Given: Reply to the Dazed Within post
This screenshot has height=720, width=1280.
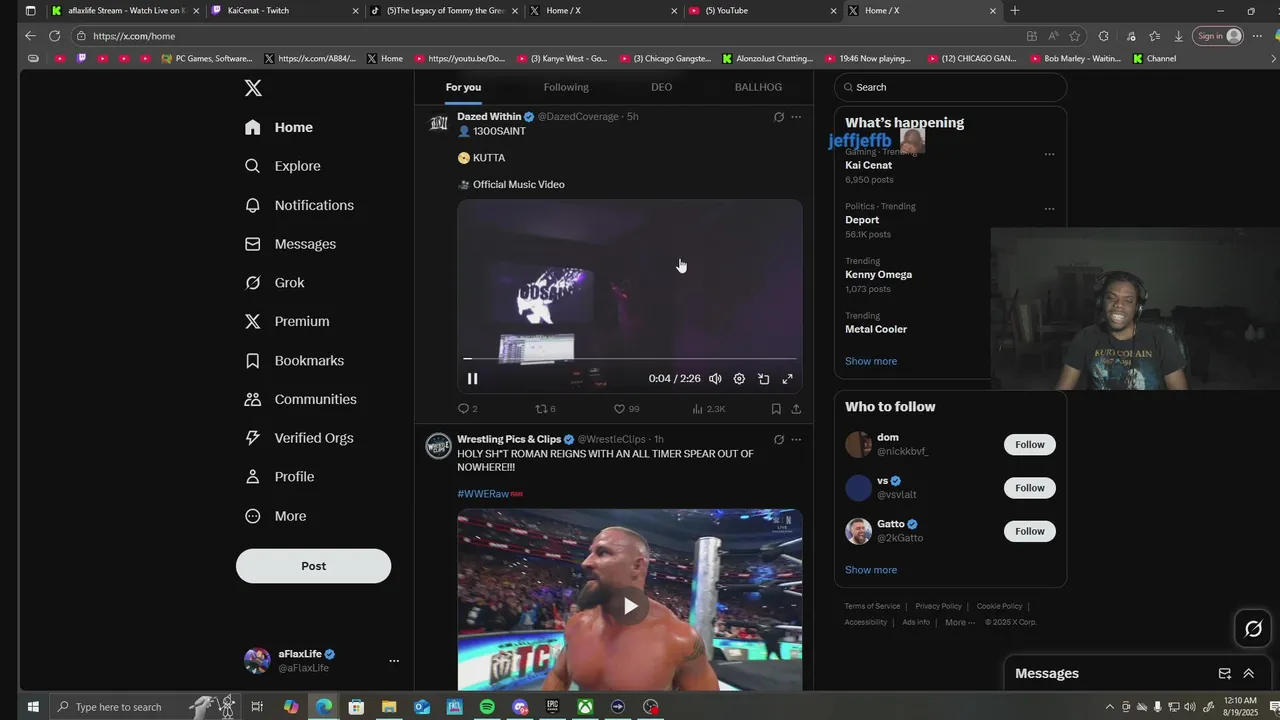Looking at the screenshot, I should 467,409.
